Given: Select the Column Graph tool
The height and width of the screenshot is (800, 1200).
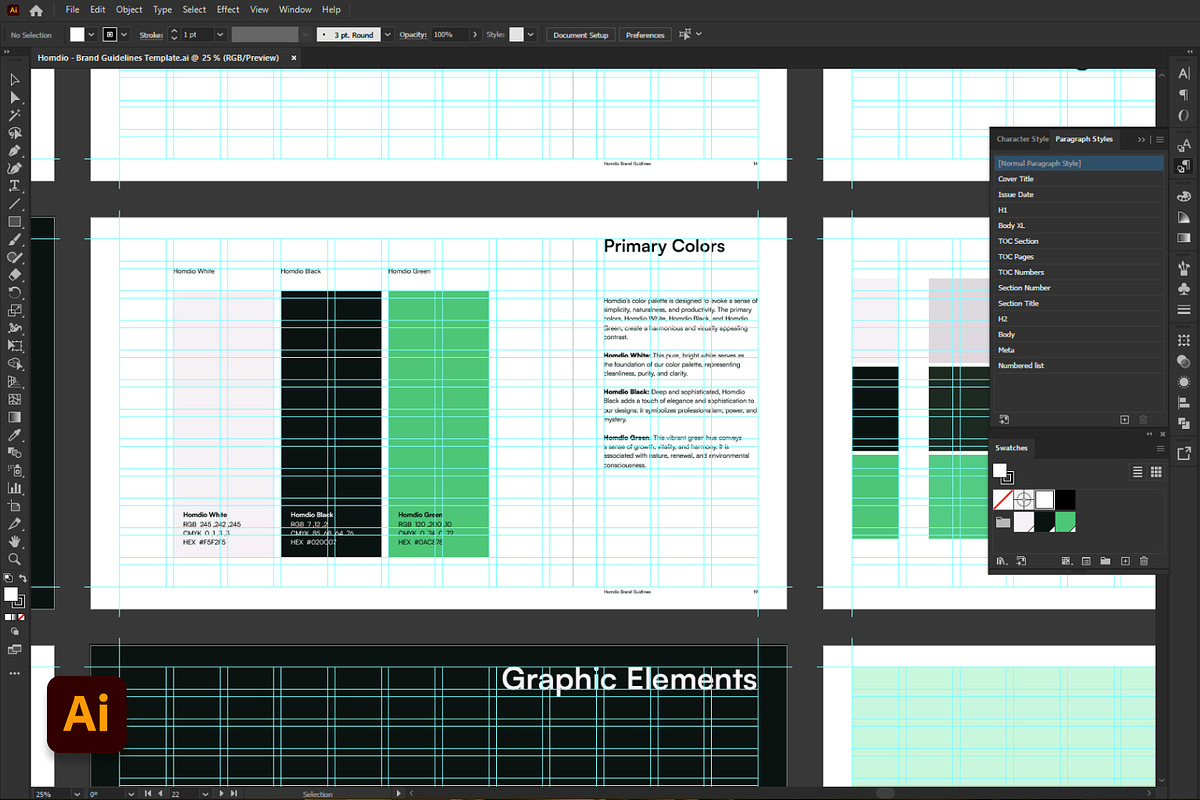Looking at the screenshot, I should (15, 488).
